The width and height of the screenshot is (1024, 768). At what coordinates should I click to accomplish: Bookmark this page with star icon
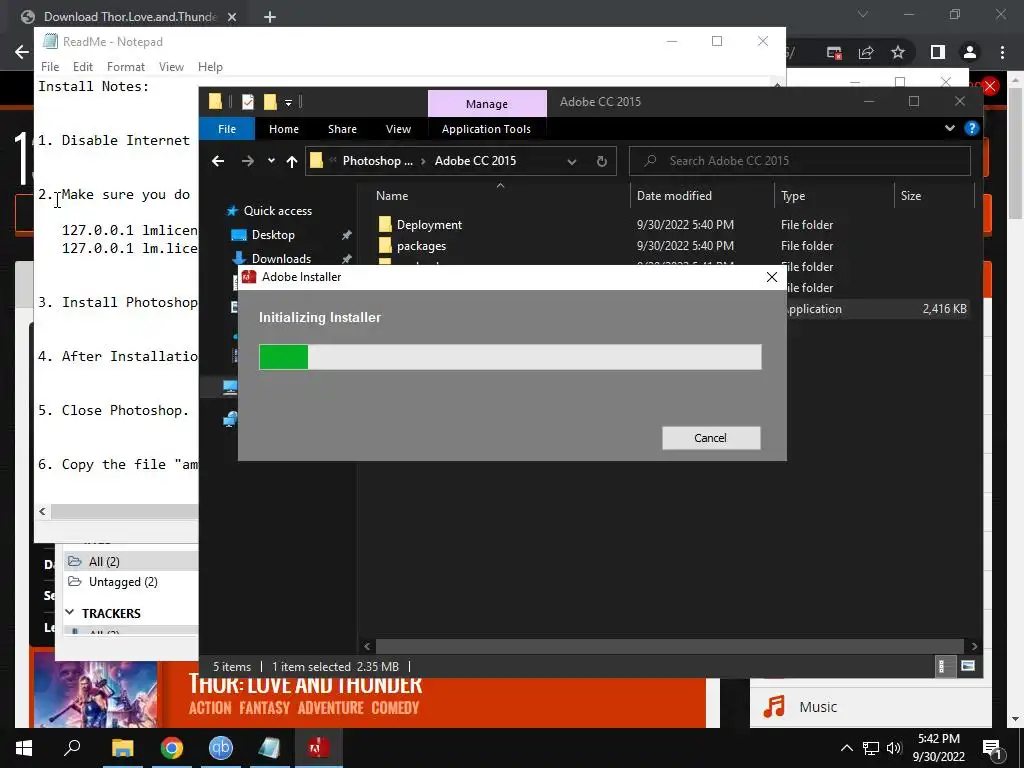[x=898, y=52]
